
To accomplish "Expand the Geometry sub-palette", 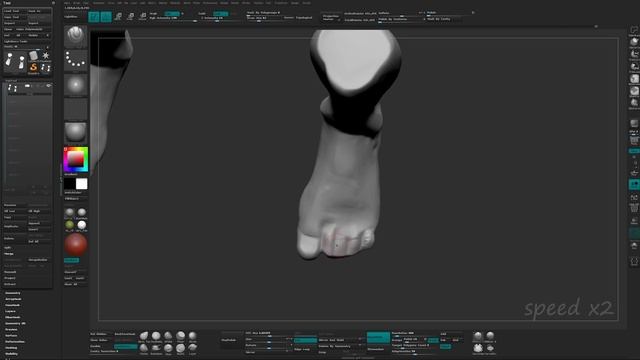I will (x=13, y=293).
